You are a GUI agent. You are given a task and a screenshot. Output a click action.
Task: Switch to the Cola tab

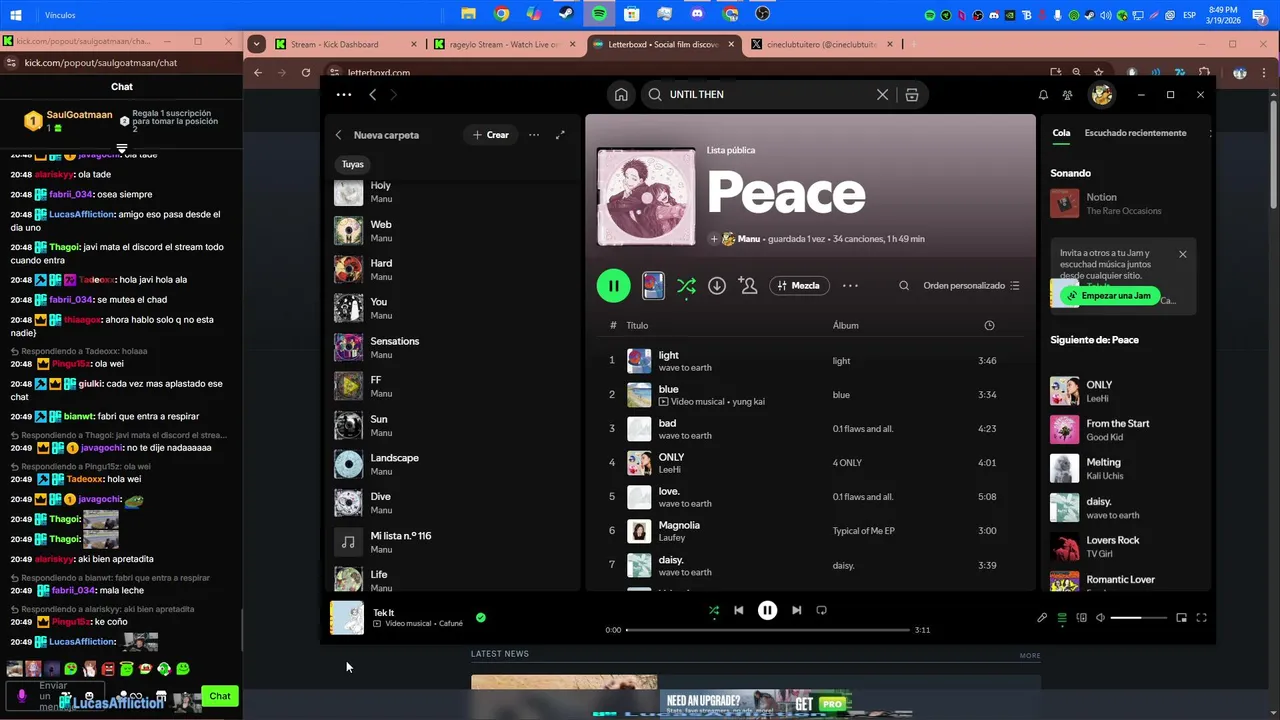point(1061,133)
